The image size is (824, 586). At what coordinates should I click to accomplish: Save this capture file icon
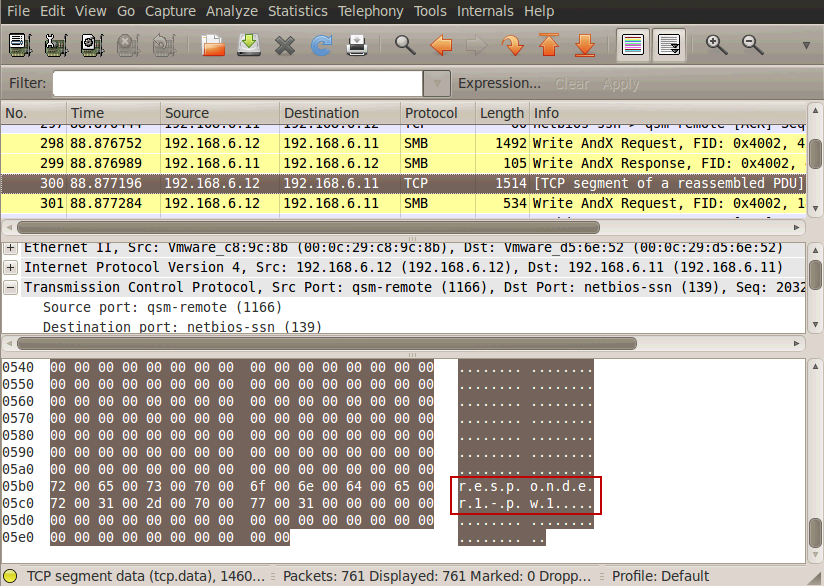pyautogui.click(x=249, y=45)
